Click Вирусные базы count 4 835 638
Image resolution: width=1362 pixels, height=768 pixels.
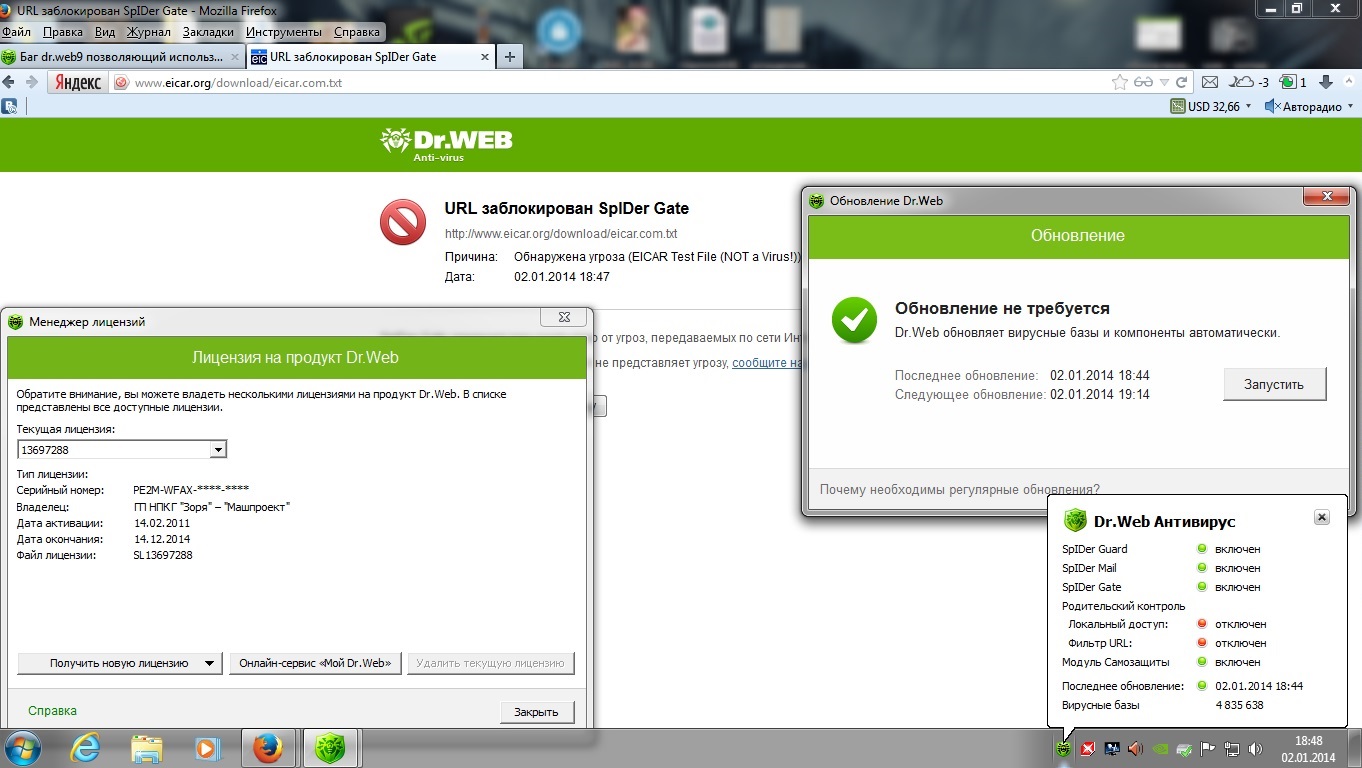tap(1239, 705)
